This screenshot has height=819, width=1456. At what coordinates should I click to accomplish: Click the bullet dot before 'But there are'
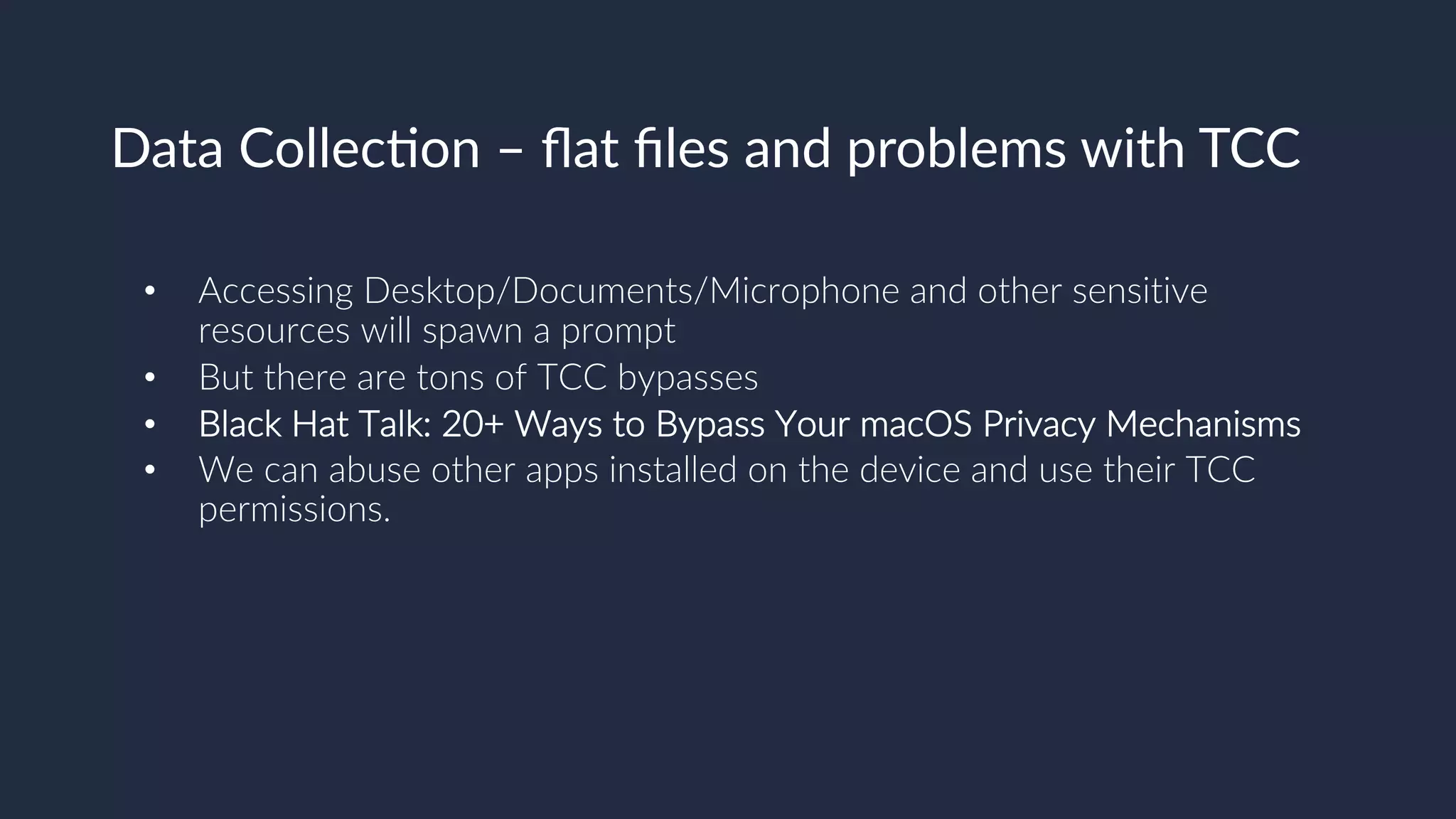coord(149,378)
